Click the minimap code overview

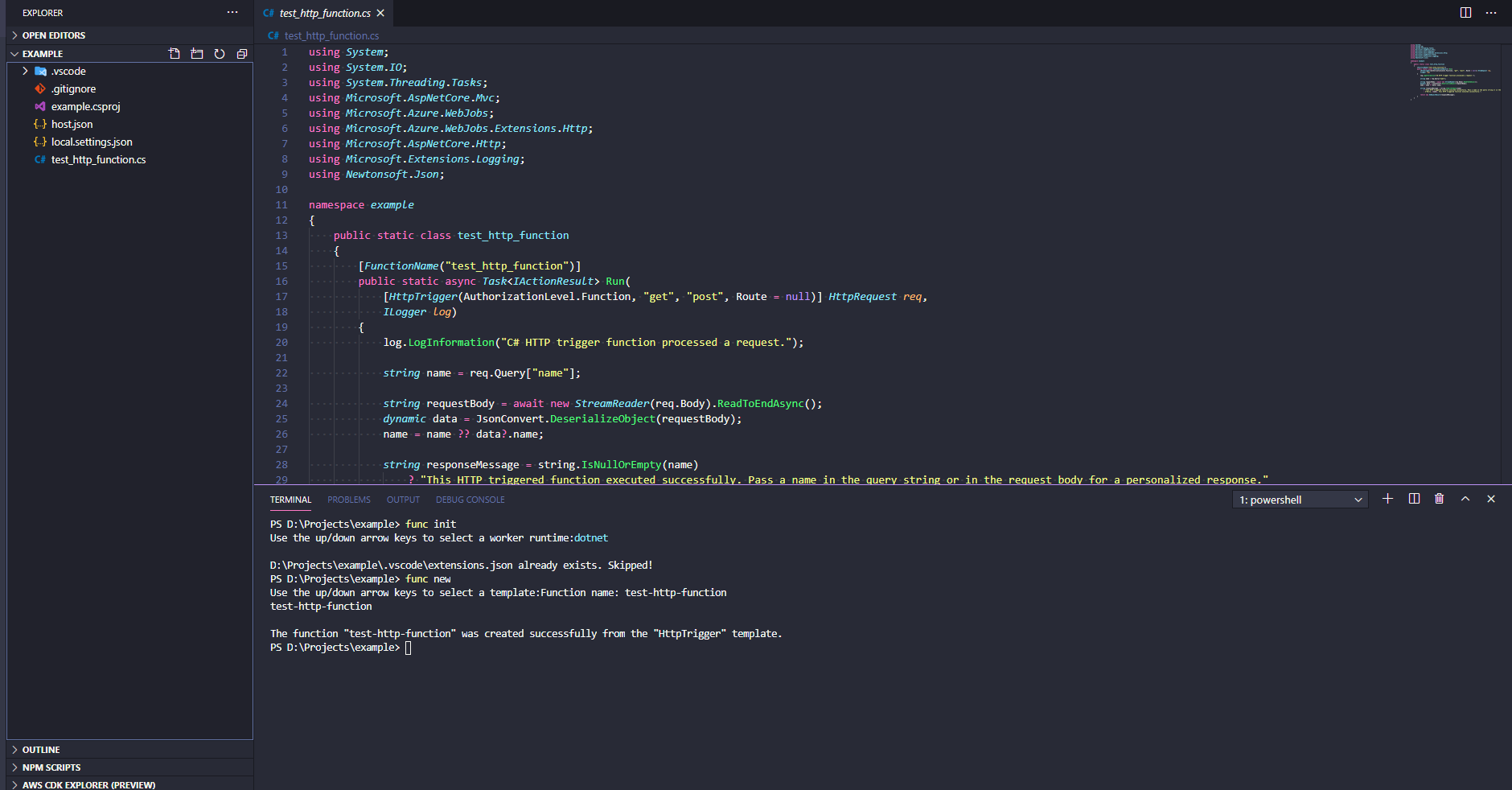(1454, 72)
